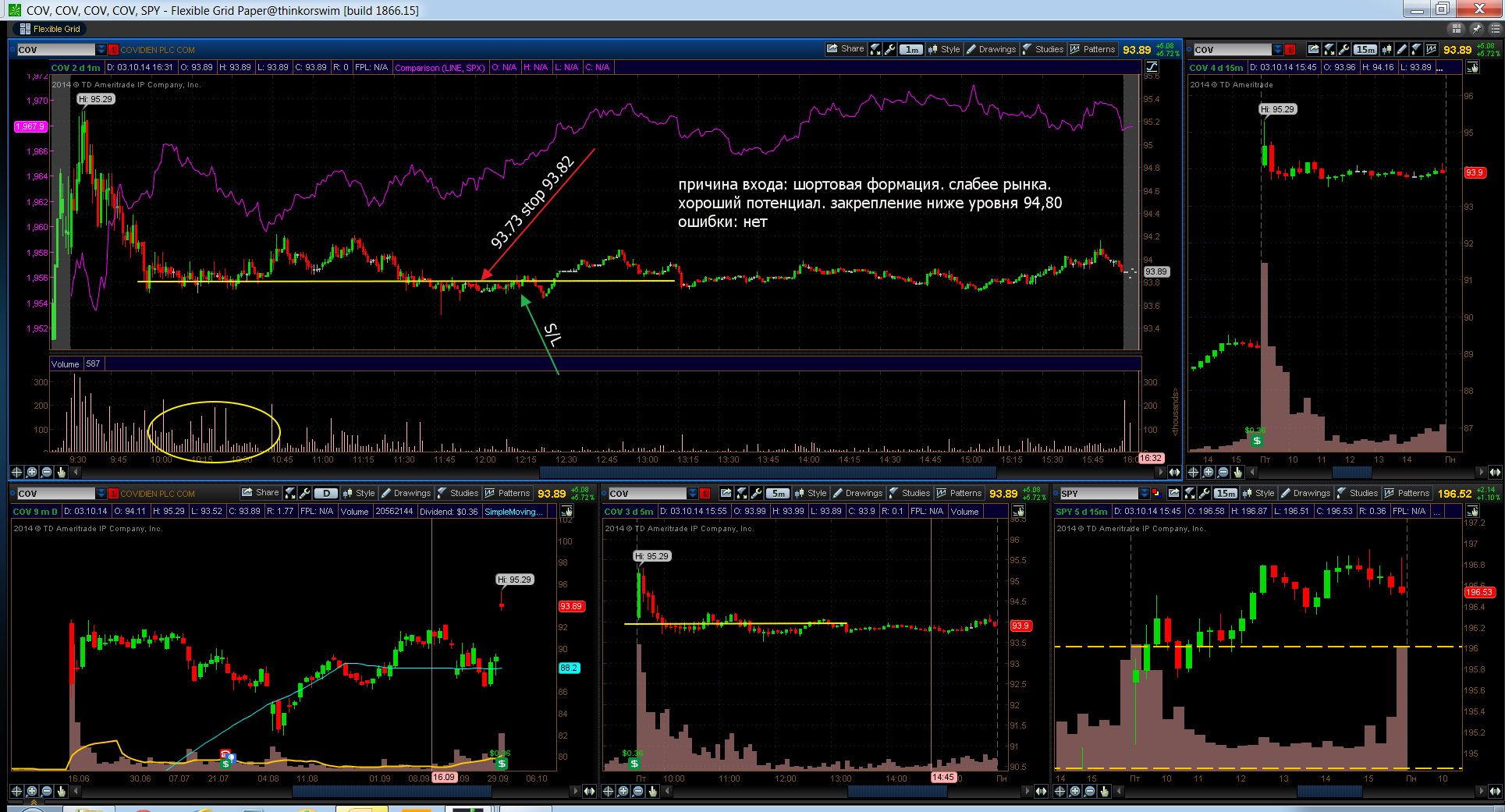Open Drawings menu in the 1m COV chart
This screenshot has height=812, width=1505.
tap(992, 49)
